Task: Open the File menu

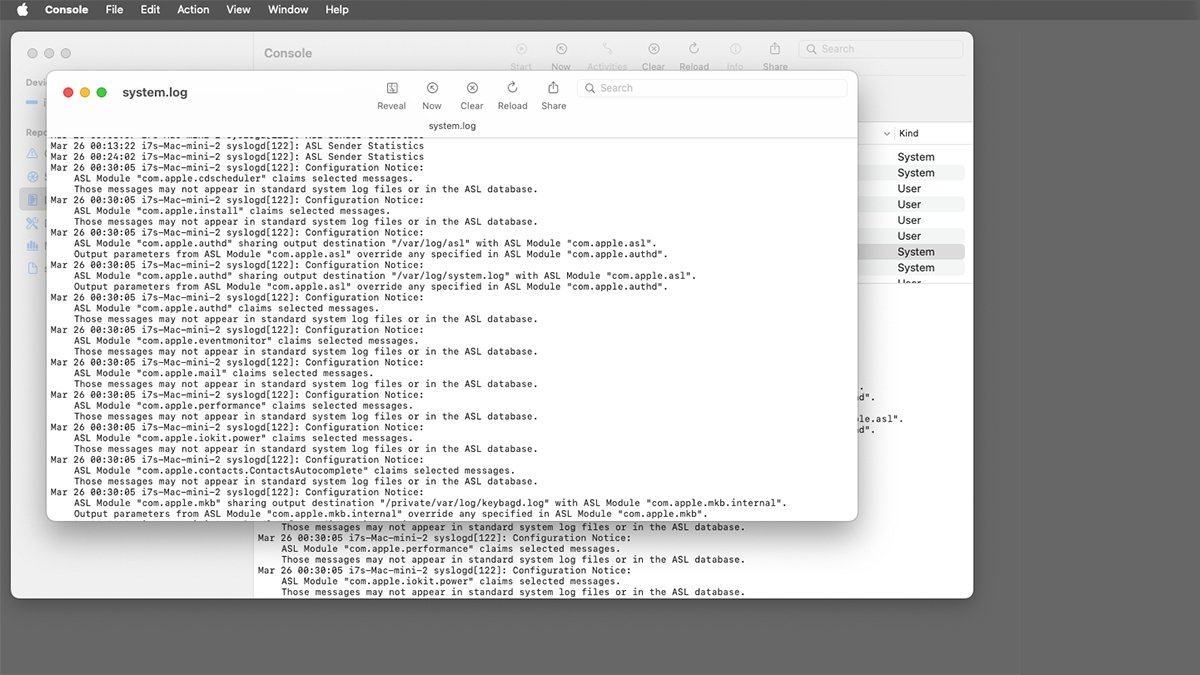Action: click(x=114, y=10)
